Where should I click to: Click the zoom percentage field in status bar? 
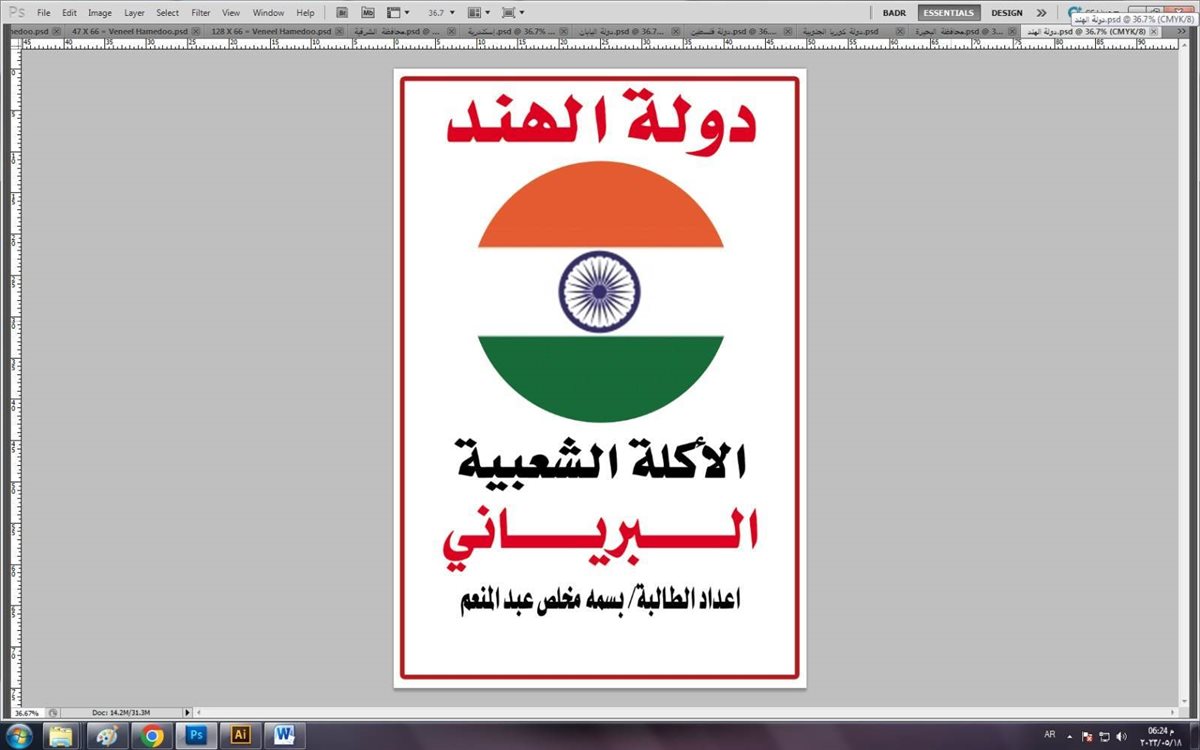click(27, 712)
